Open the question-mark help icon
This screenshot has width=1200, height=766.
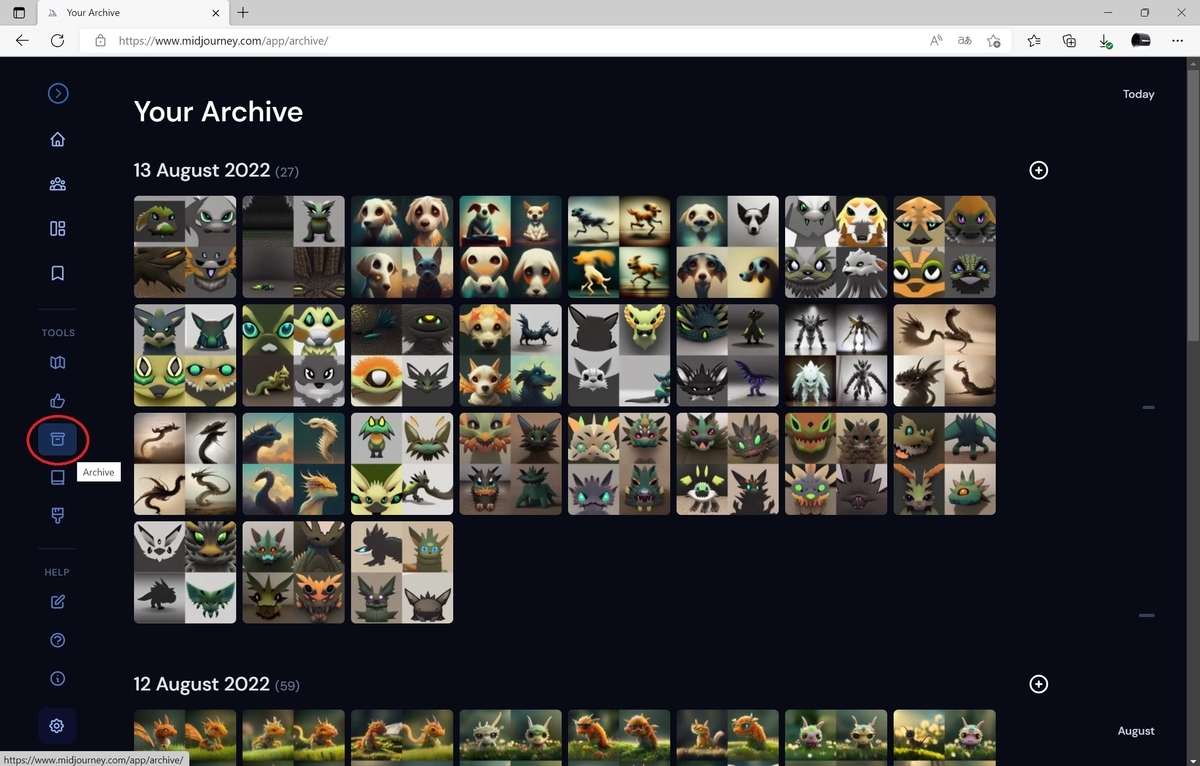(58, 640)
